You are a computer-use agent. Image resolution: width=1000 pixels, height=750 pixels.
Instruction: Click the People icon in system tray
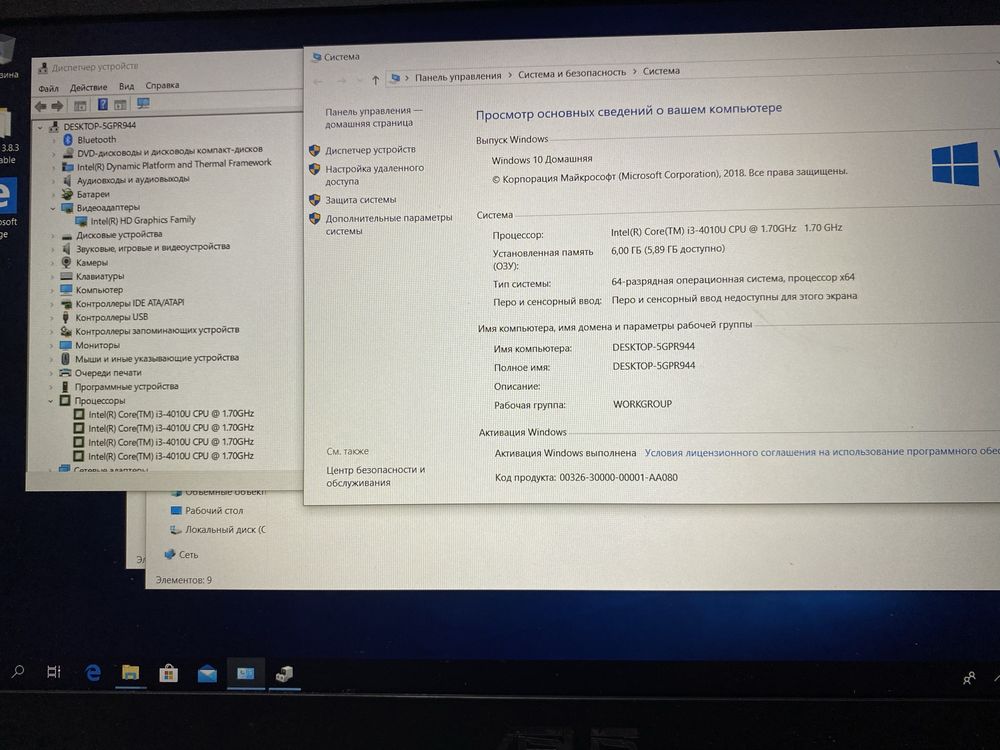[x=969, y=678]
